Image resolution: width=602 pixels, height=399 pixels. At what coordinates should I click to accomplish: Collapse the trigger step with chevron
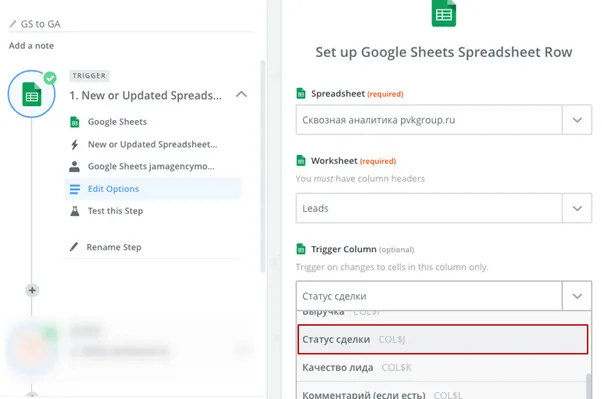[241, 94]
